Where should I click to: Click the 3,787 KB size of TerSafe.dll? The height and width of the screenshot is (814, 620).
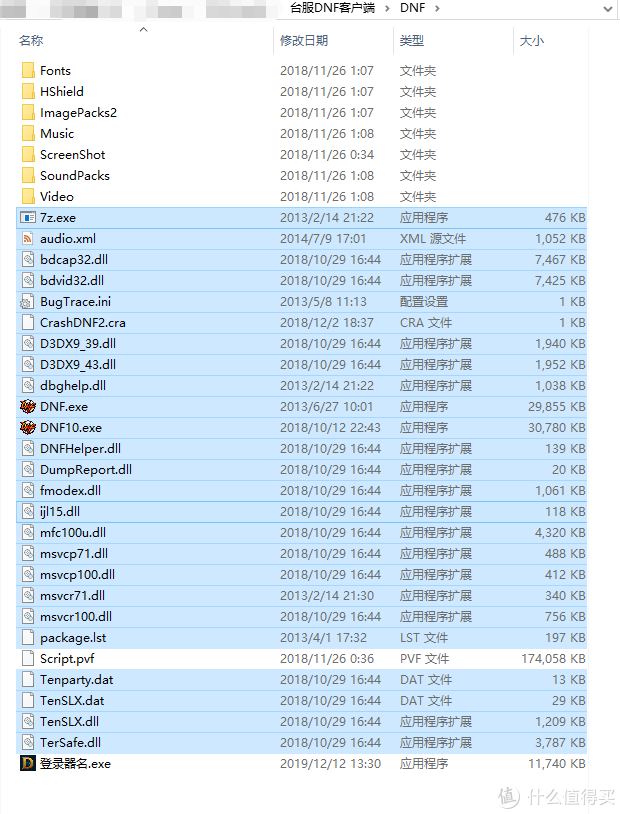[x=560, y=742]
